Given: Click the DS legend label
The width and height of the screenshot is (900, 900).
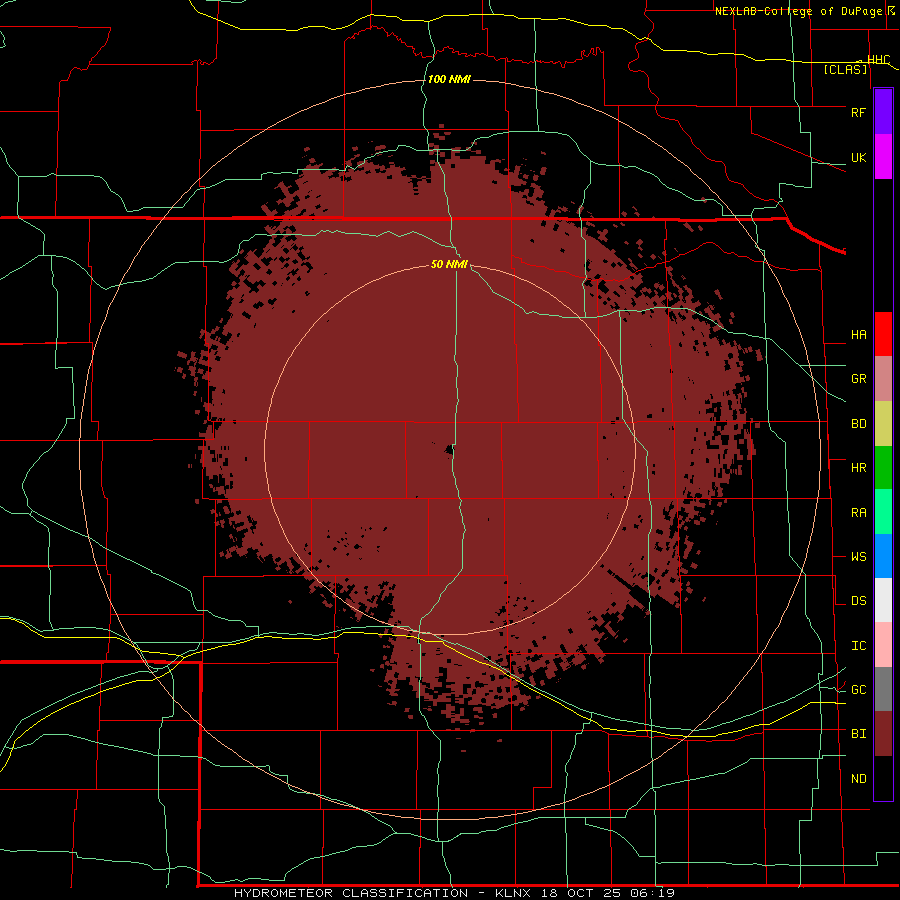Looking at the screenshot, I should point(858,601).
